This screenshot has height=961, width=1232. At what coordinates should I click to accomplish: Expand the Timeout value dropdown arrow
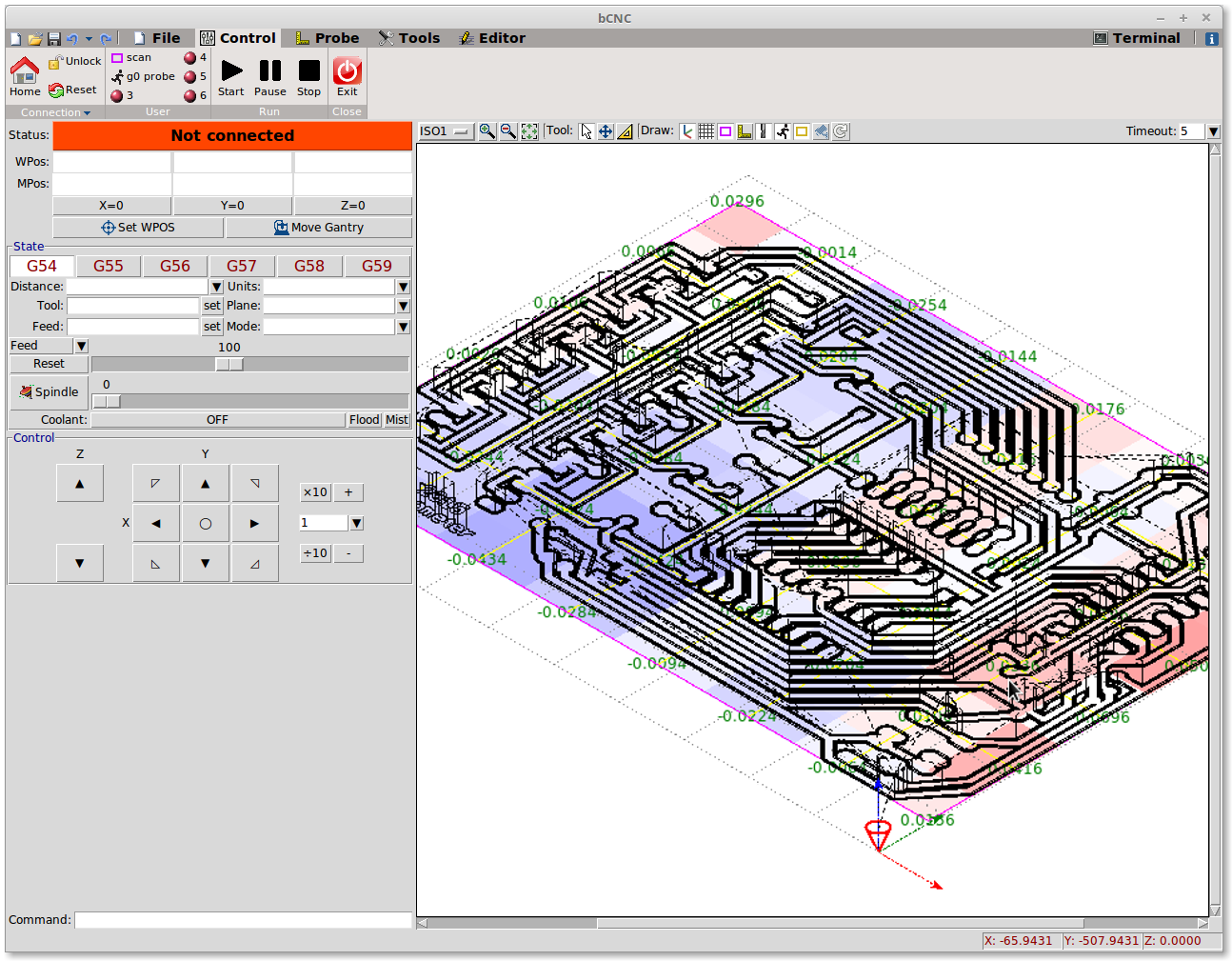pos(1213,131)
